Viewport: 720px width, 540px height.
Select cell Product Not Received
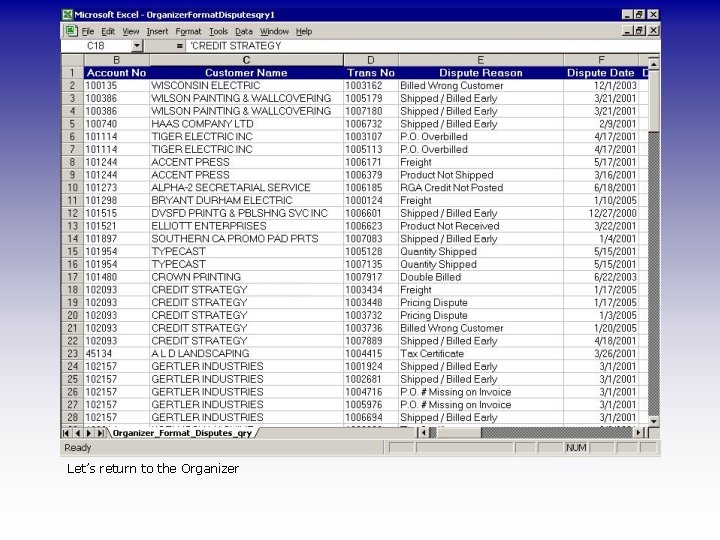pos(481,226)
